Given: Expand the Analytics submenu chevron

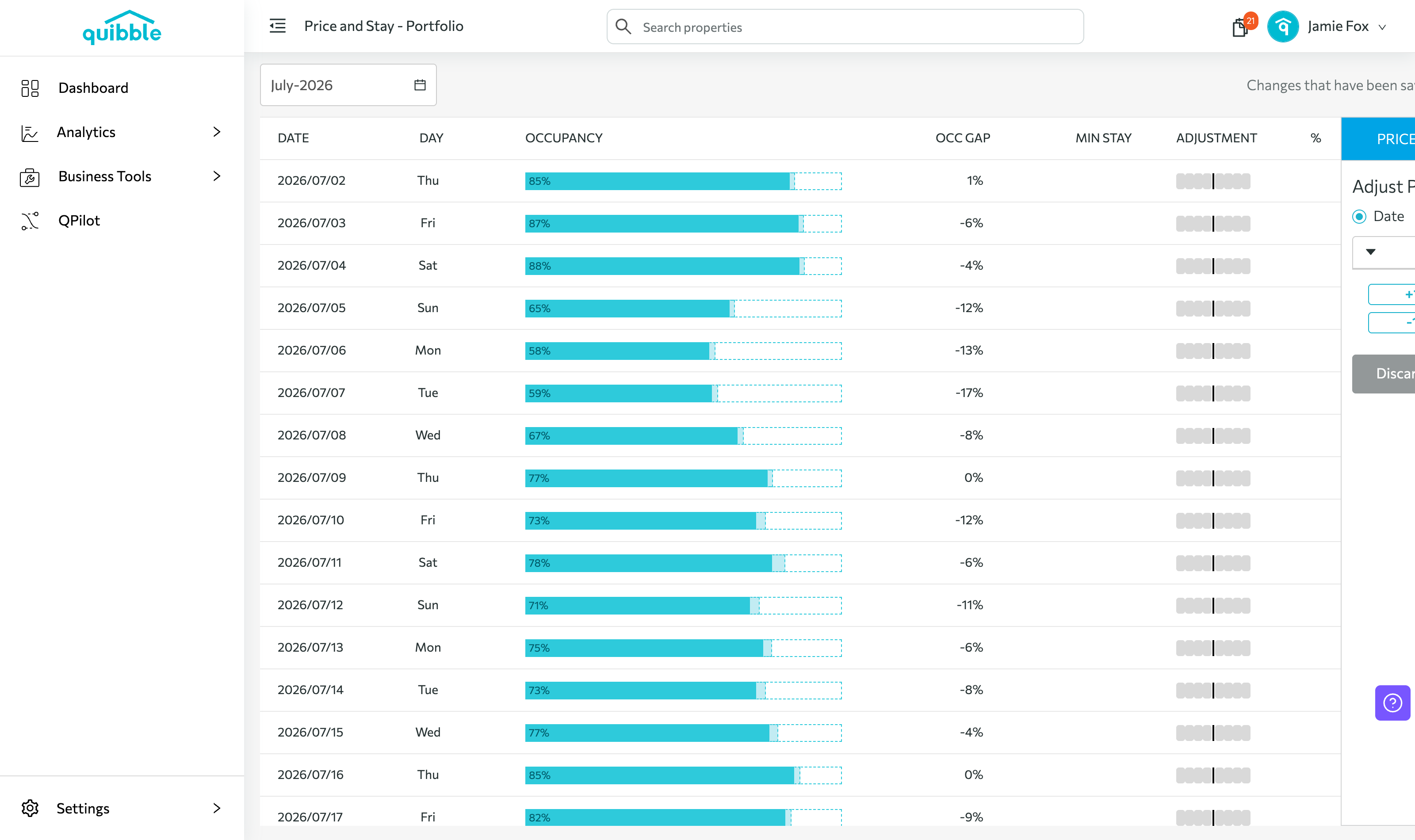Looking at the screenshot, I should click(x=217, y=132).
